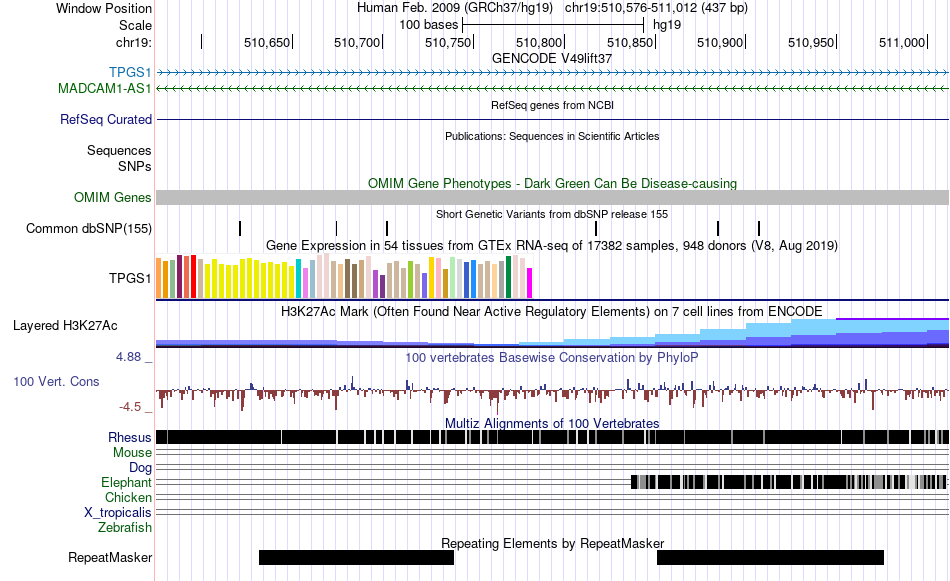Click the 510,900 ruler position label
Screen dimensions: 950x581
click(x=720, y=42)
